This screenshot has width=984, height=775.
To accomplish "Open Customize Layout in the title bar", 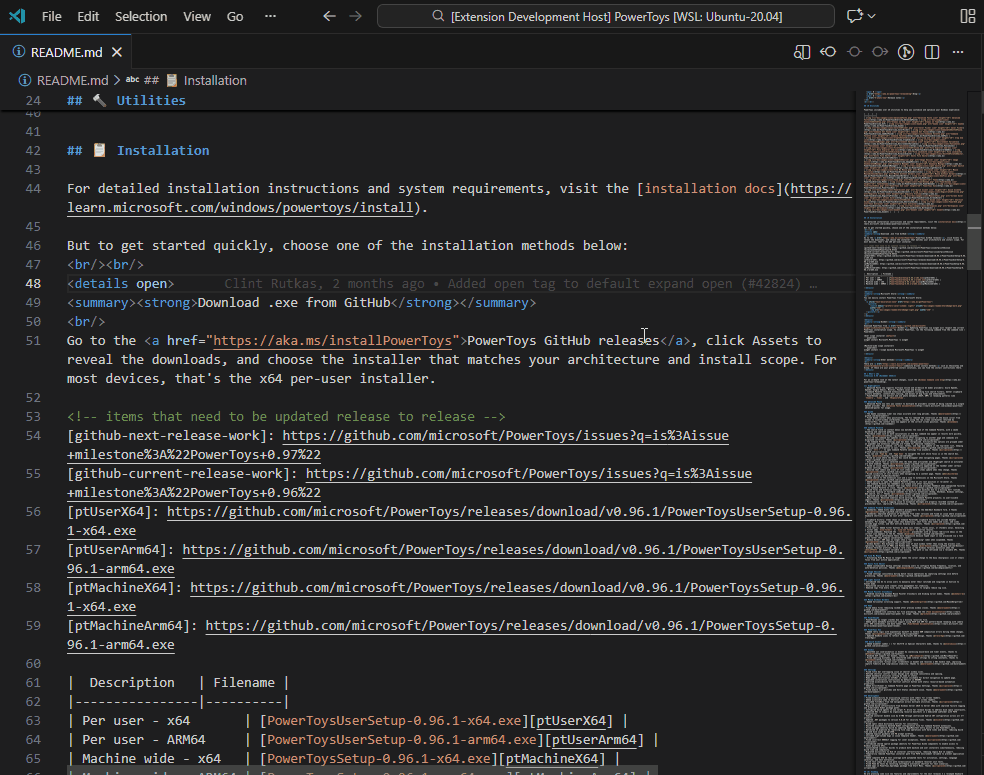I will [967, 16].
